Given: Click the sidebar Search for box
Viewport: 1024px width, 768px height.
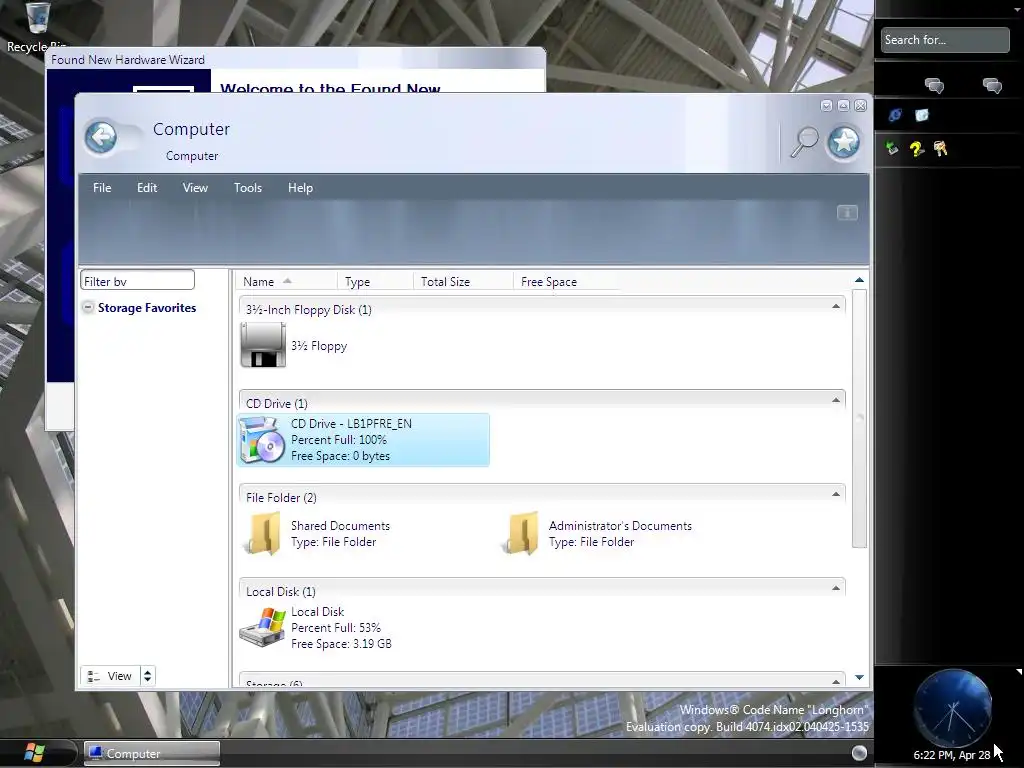Looking at the screenshot, I should (x=945, y=40).
